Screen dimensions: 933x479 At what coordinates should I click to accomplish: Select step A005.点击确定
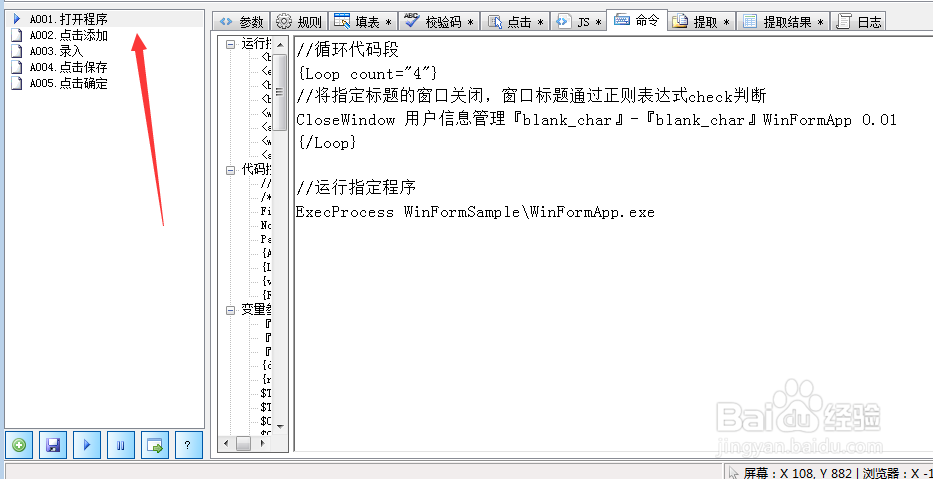[68, 83]
